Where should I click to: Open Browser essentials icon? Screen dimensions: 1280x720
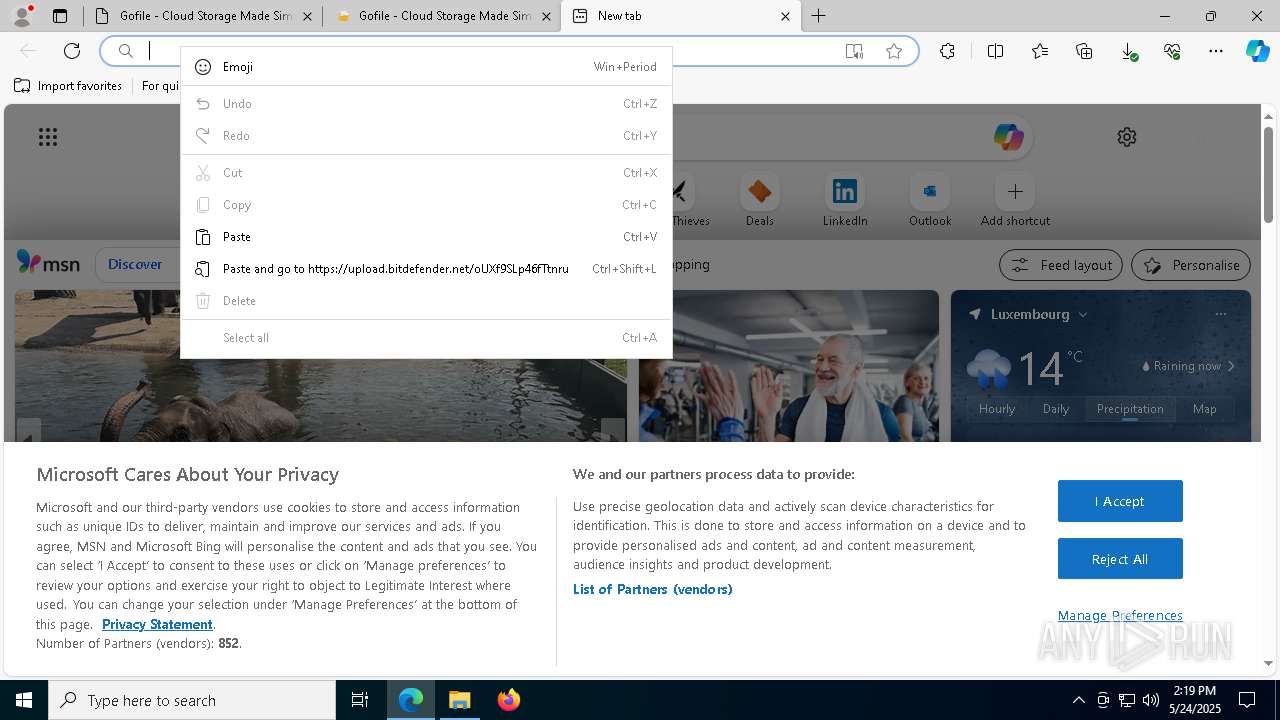(1172, 51)
